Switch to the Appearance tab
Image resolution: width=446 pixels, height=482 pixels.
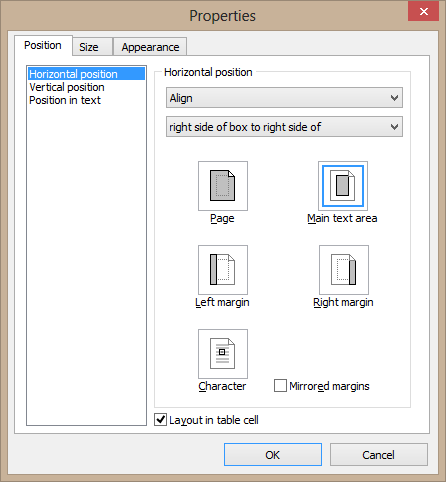click(x=150, y=47)
